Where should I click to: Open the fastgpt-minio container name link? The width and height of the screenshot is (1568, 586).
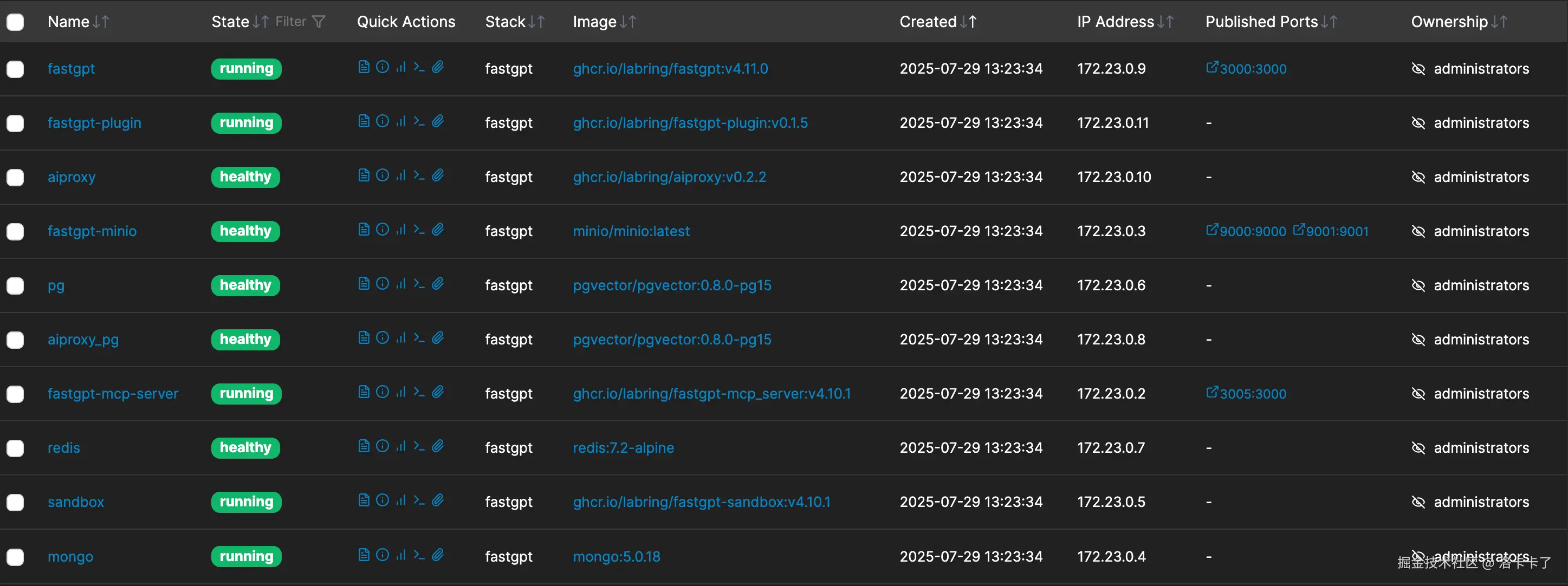click(x=92, y=231)
